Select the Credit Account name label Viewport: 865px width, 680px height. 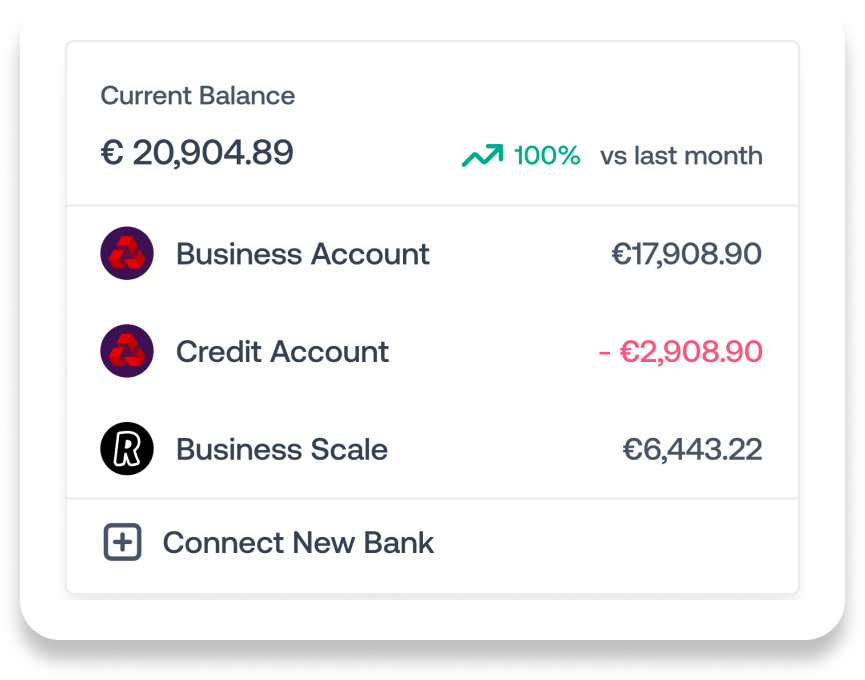click(282, 352)
